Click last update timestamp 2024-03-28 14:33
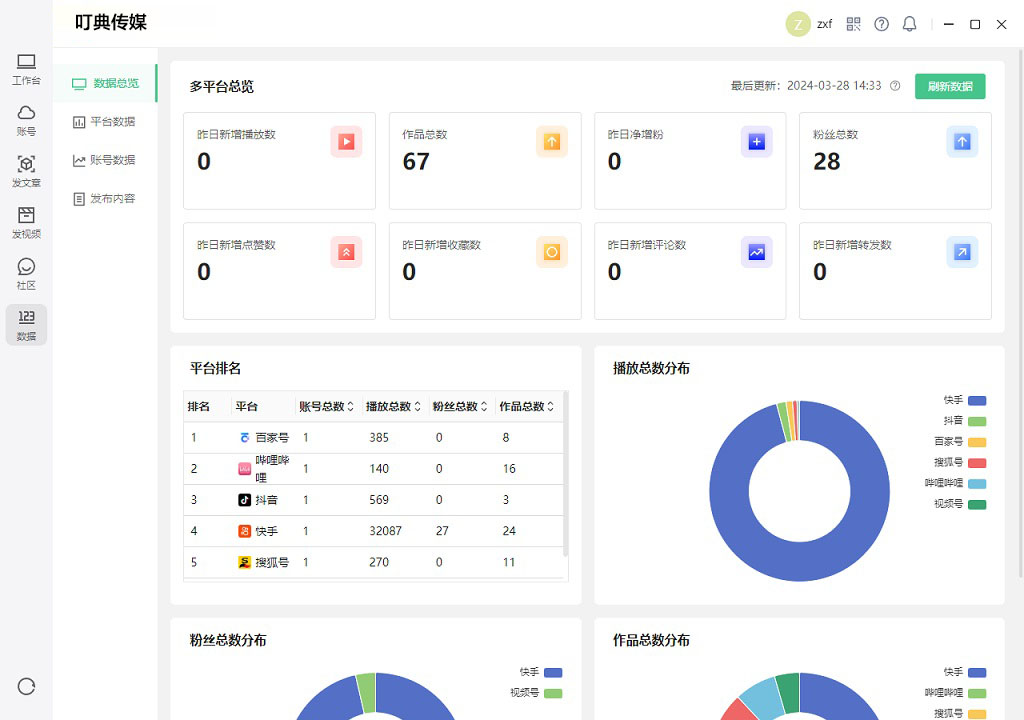Viewport: 1024px width, 720px height. tap(834, 86)
